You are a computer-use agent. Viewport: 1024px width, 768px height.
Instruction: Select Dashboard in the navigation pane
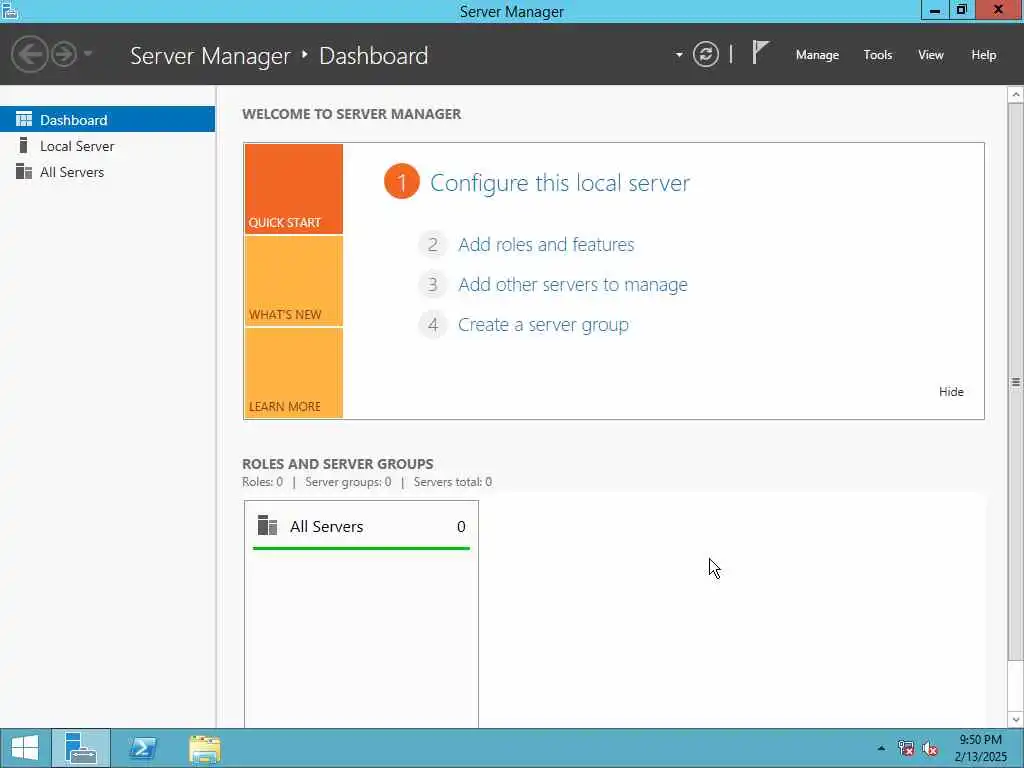point(107,120)
